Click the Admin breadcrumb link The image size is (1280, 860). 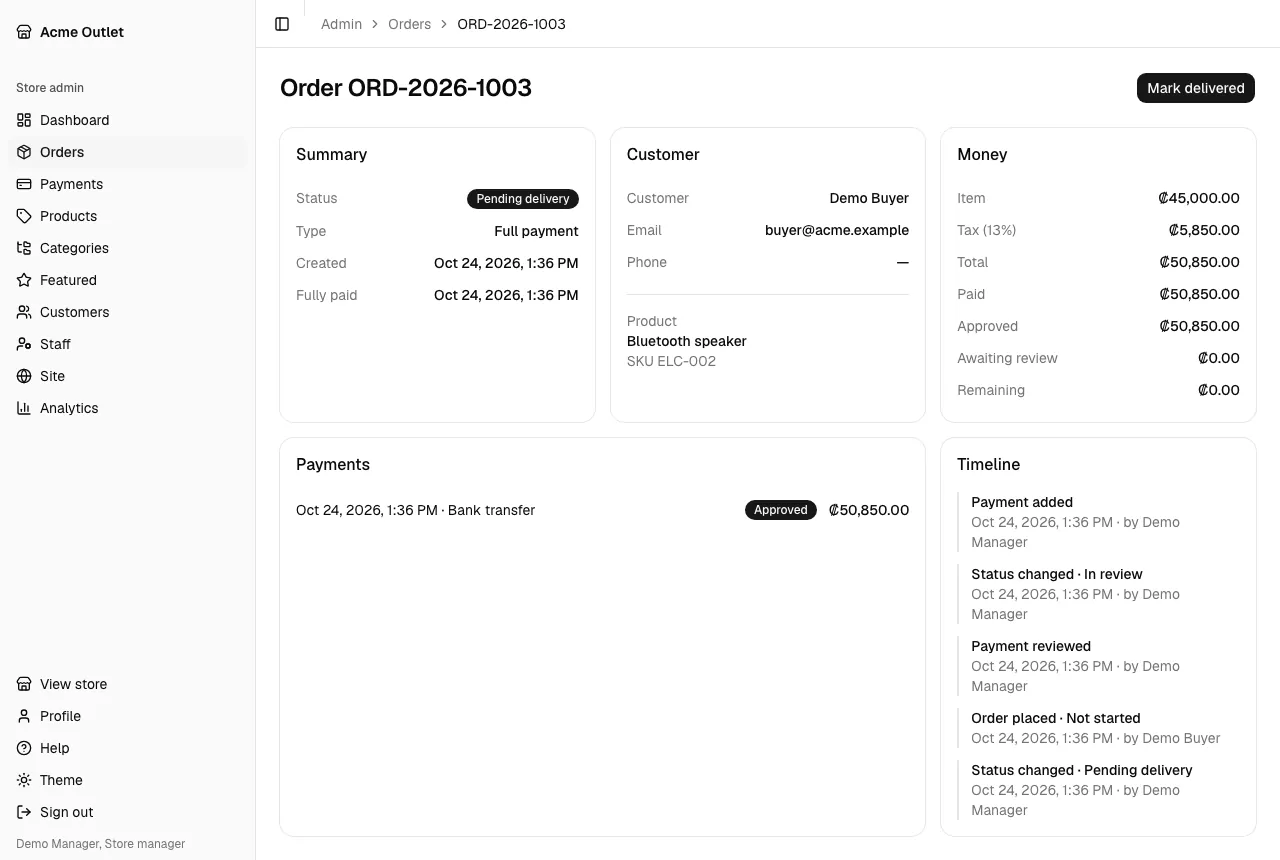point(341,24)
